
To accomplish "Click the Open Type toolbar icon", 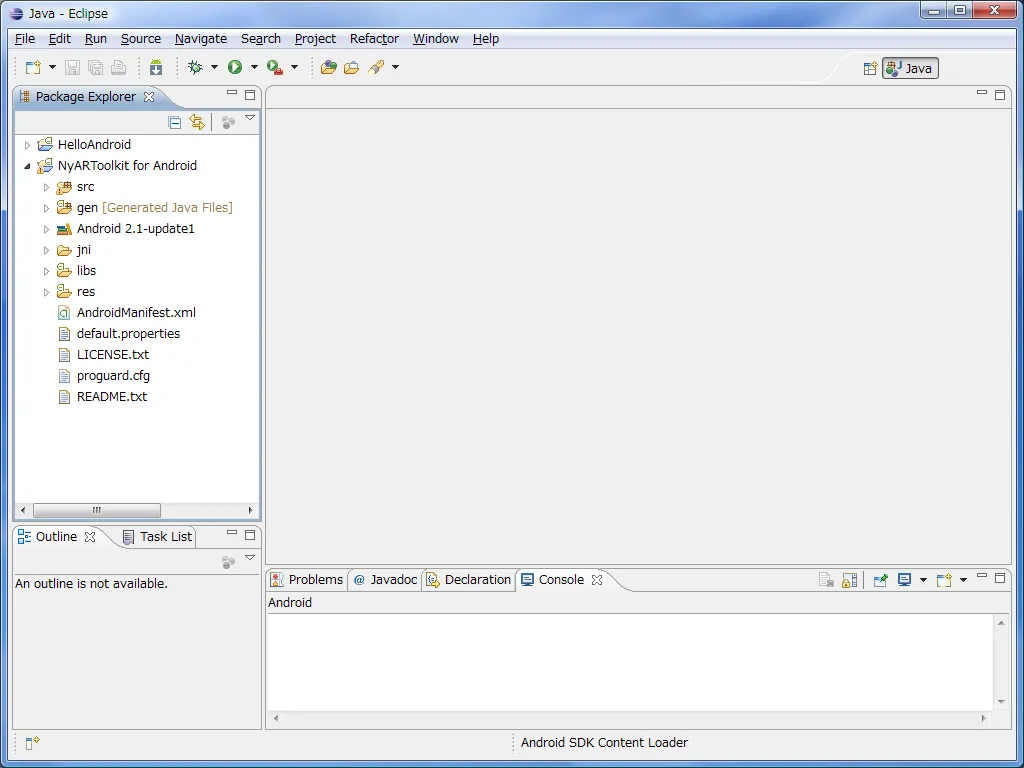I will pos(328,67).
